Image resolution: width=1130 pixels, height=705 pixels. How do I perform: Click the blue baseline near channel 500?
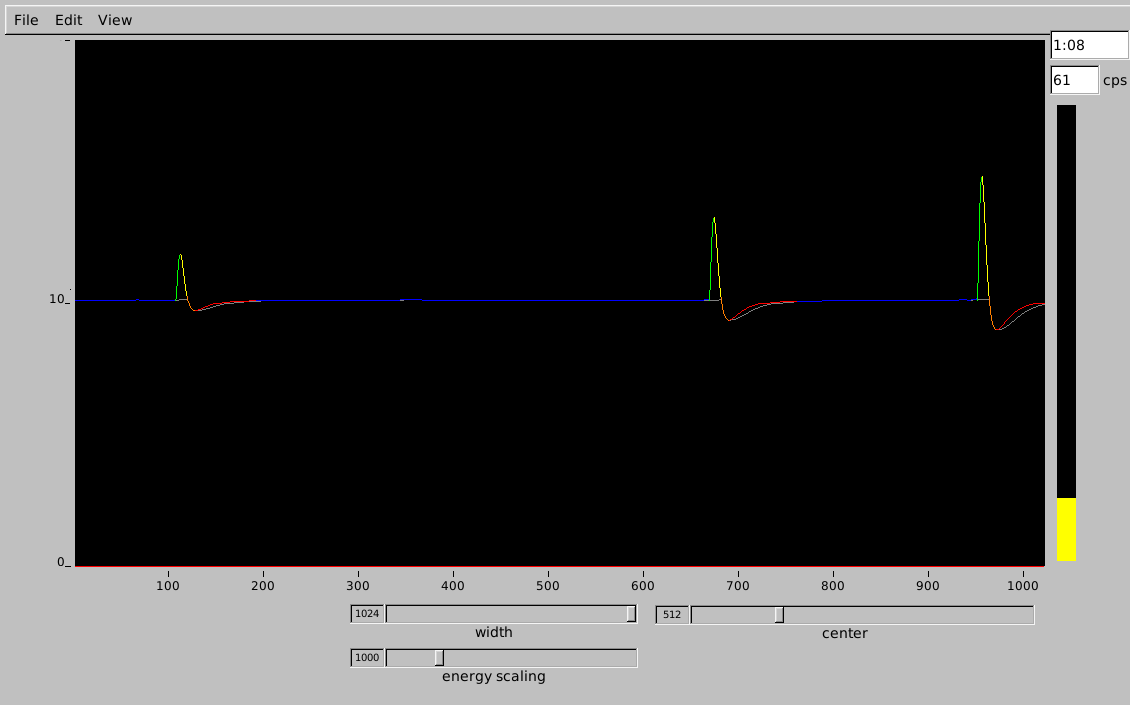[548, 300]
